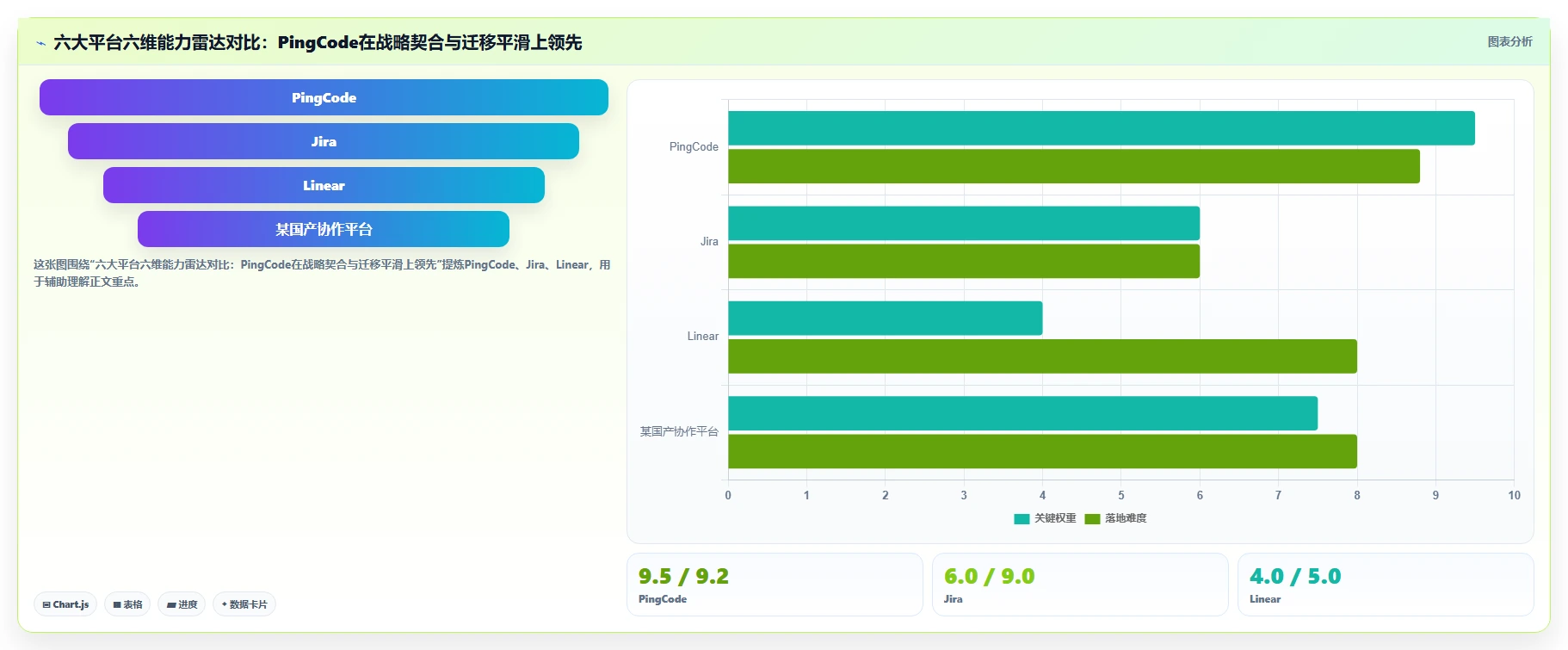Click PingCode's green 落地难度 bar
1568x650 pixels.
pyautogui.click(x=1074, y=166)
